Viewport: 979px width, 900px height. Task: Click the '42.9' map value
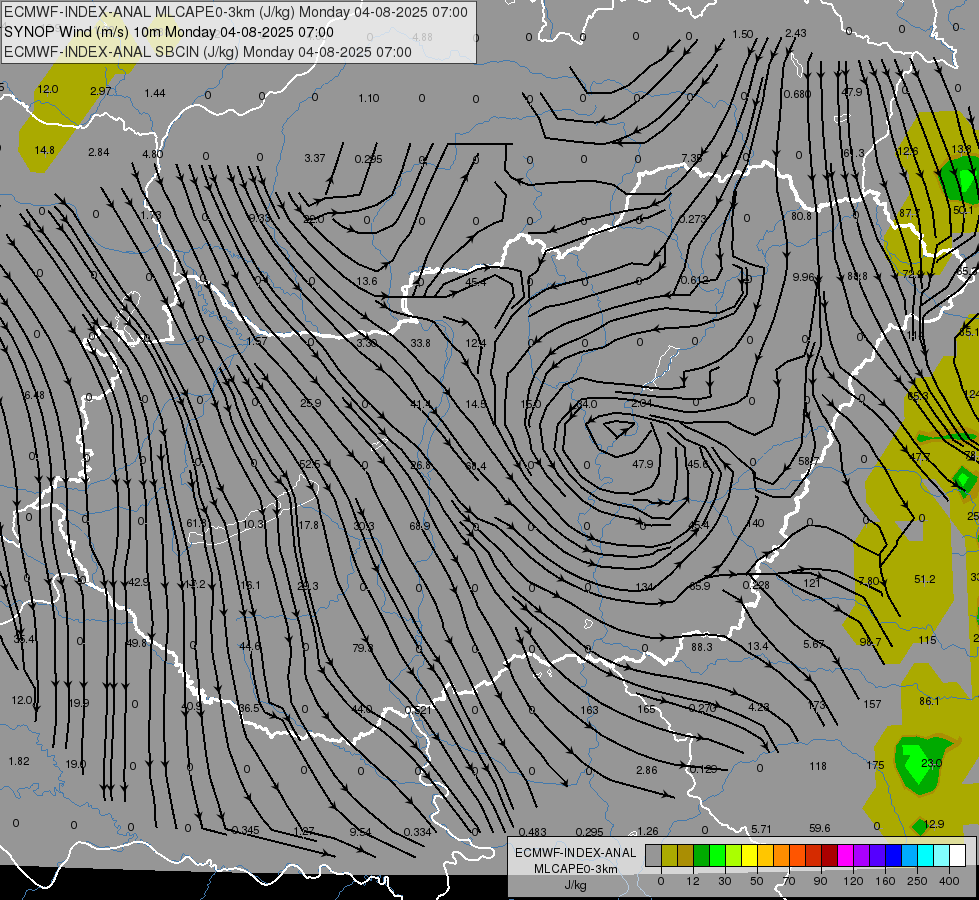pos(139,581)
